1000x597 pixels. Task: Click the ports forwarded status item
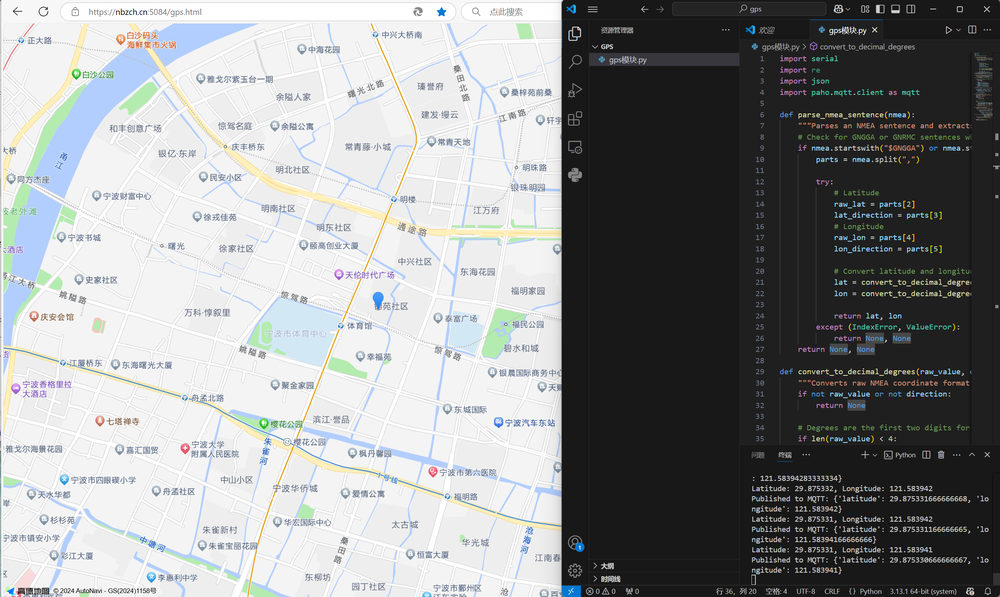[x=632, y=591]
